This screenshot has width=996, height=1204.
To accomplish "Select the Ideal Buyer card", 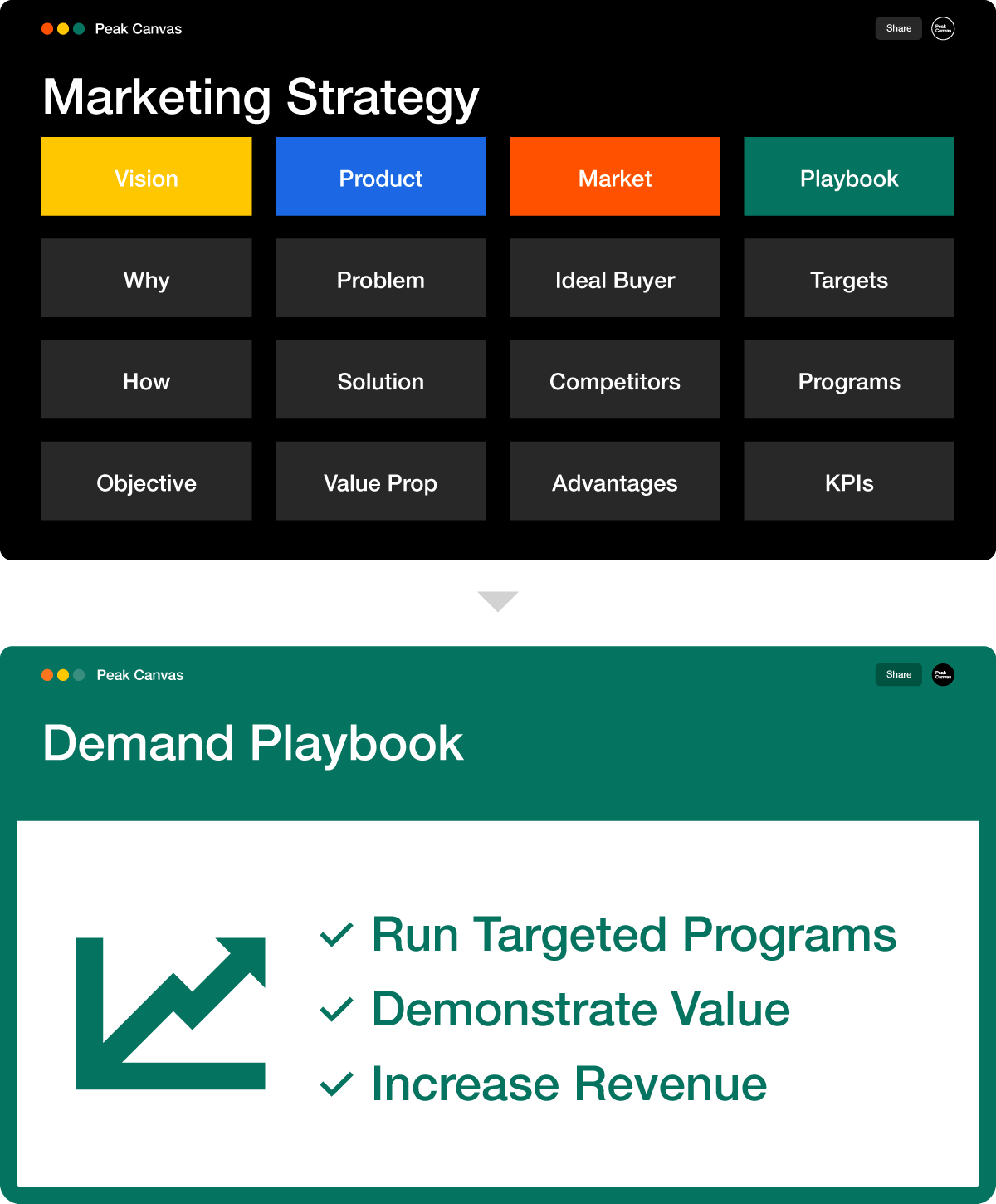I will coord(615,278).
